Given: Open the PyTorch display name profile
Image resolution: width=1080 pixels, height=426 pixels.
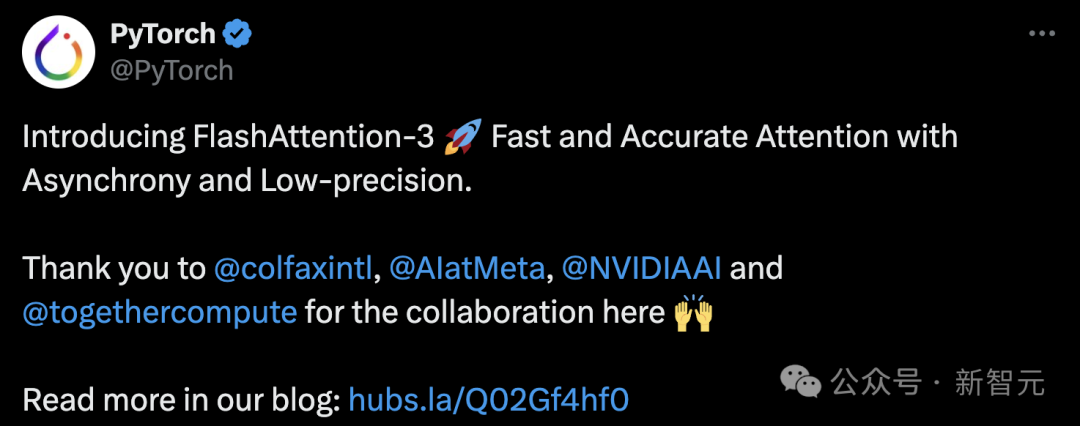Looking at the screenshot, I should tap(163, 34).
